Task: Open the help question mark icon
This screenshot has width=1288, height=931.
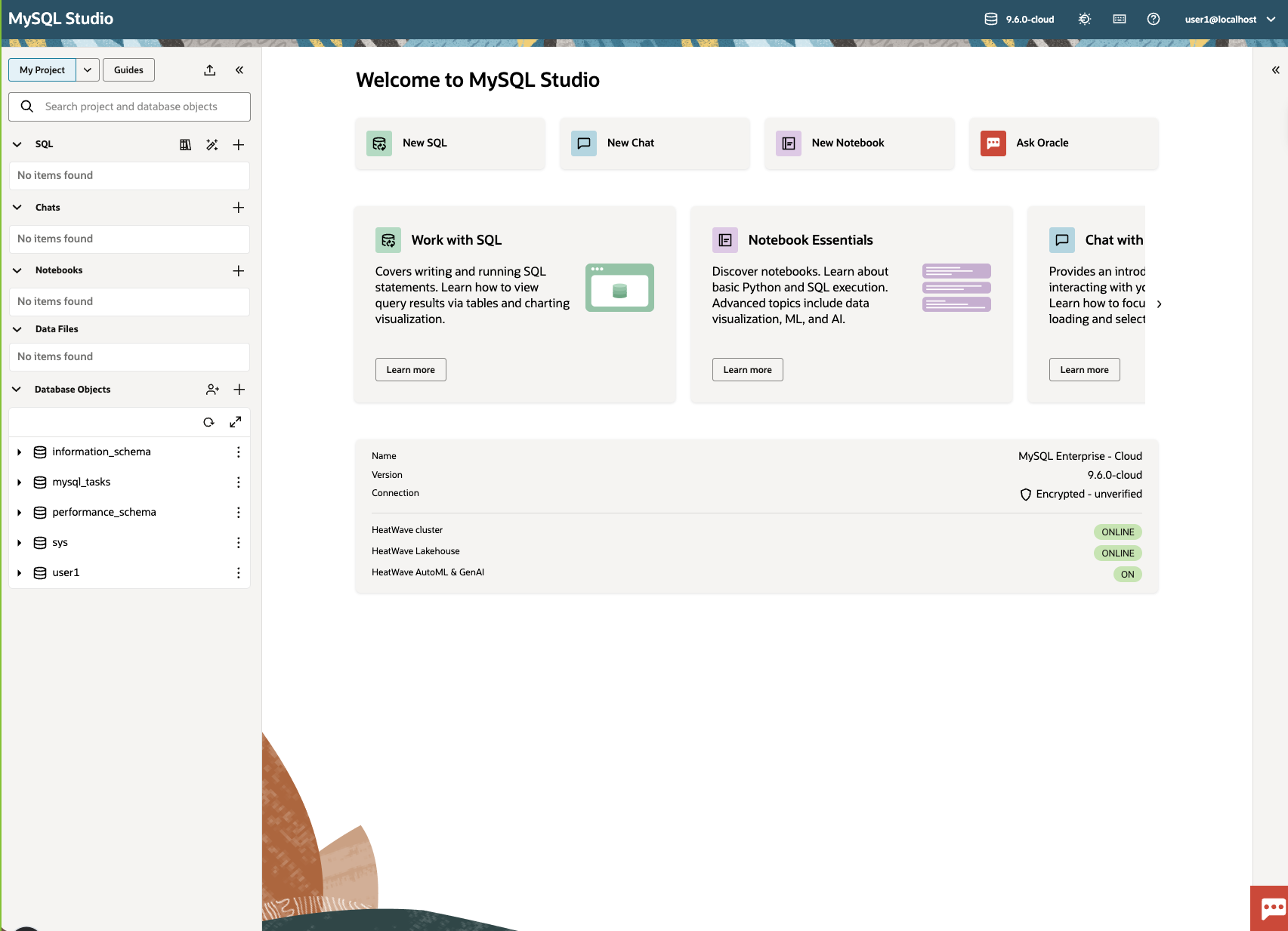Action: (x=1154, y=19)
